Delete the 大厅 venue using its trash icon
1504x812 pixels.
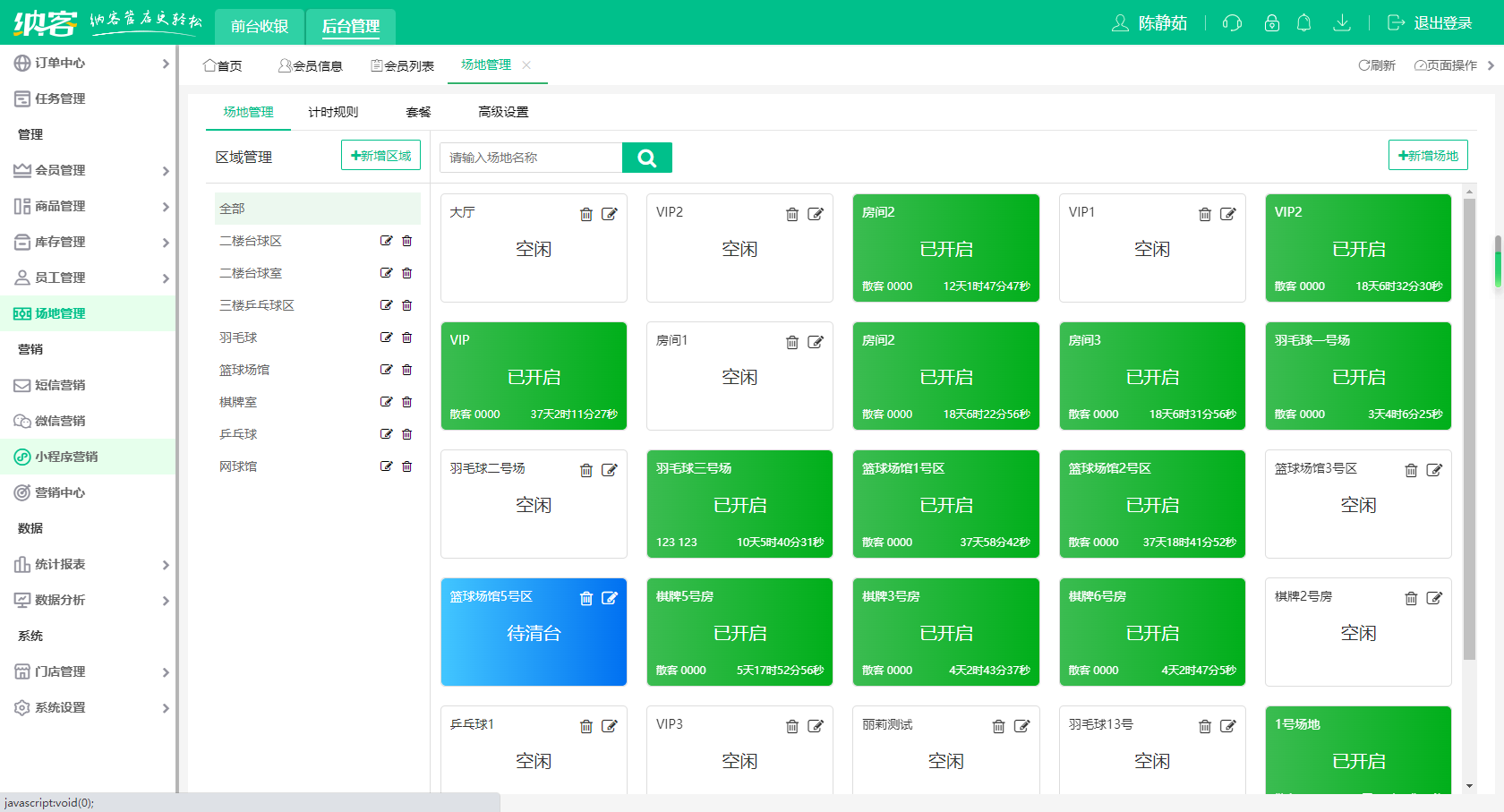586,214
